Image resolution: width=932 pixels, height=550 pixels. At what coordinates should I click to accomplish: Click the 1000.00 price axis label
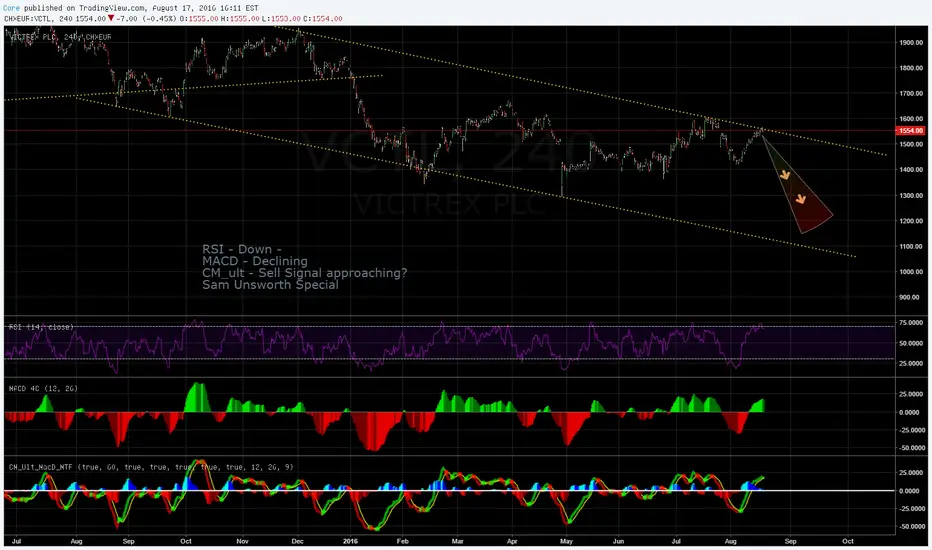coord(911,272)
